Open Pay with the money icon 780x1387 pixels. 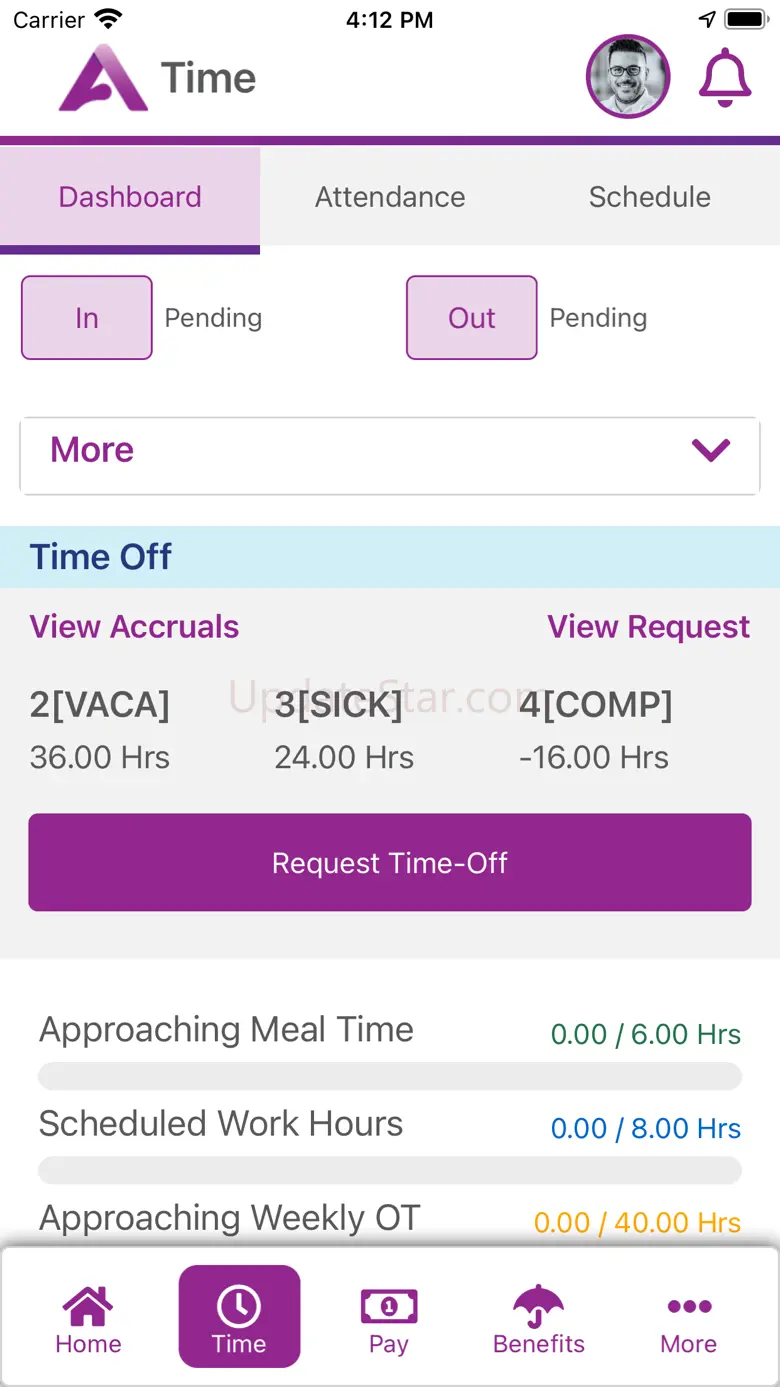tap(389, 1306)
